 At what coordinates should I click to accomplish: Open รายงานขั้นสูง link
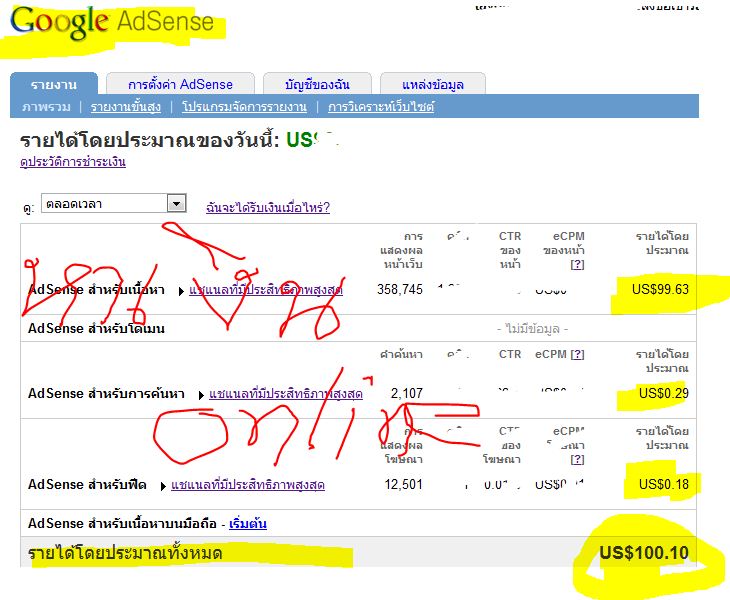point(126,107)
